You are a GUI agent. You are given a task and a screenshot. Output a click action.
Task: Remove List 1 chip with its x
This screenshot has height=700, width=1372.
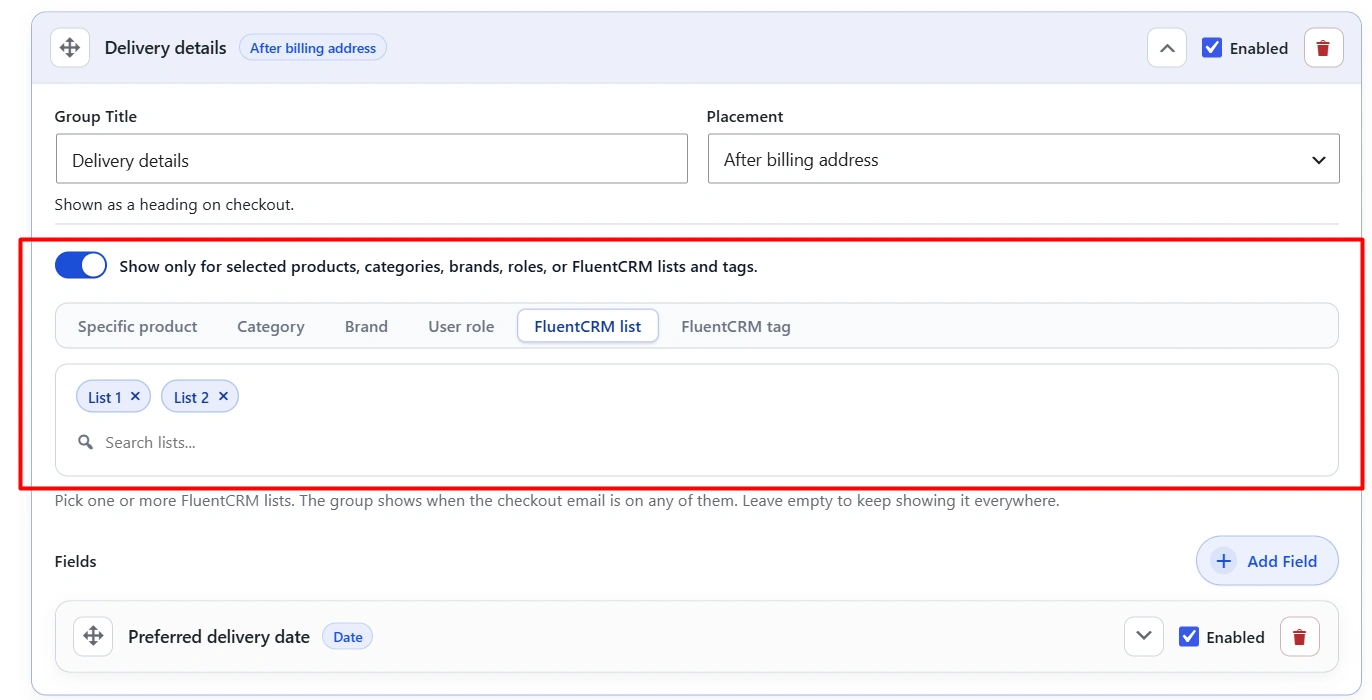[135, 396]
